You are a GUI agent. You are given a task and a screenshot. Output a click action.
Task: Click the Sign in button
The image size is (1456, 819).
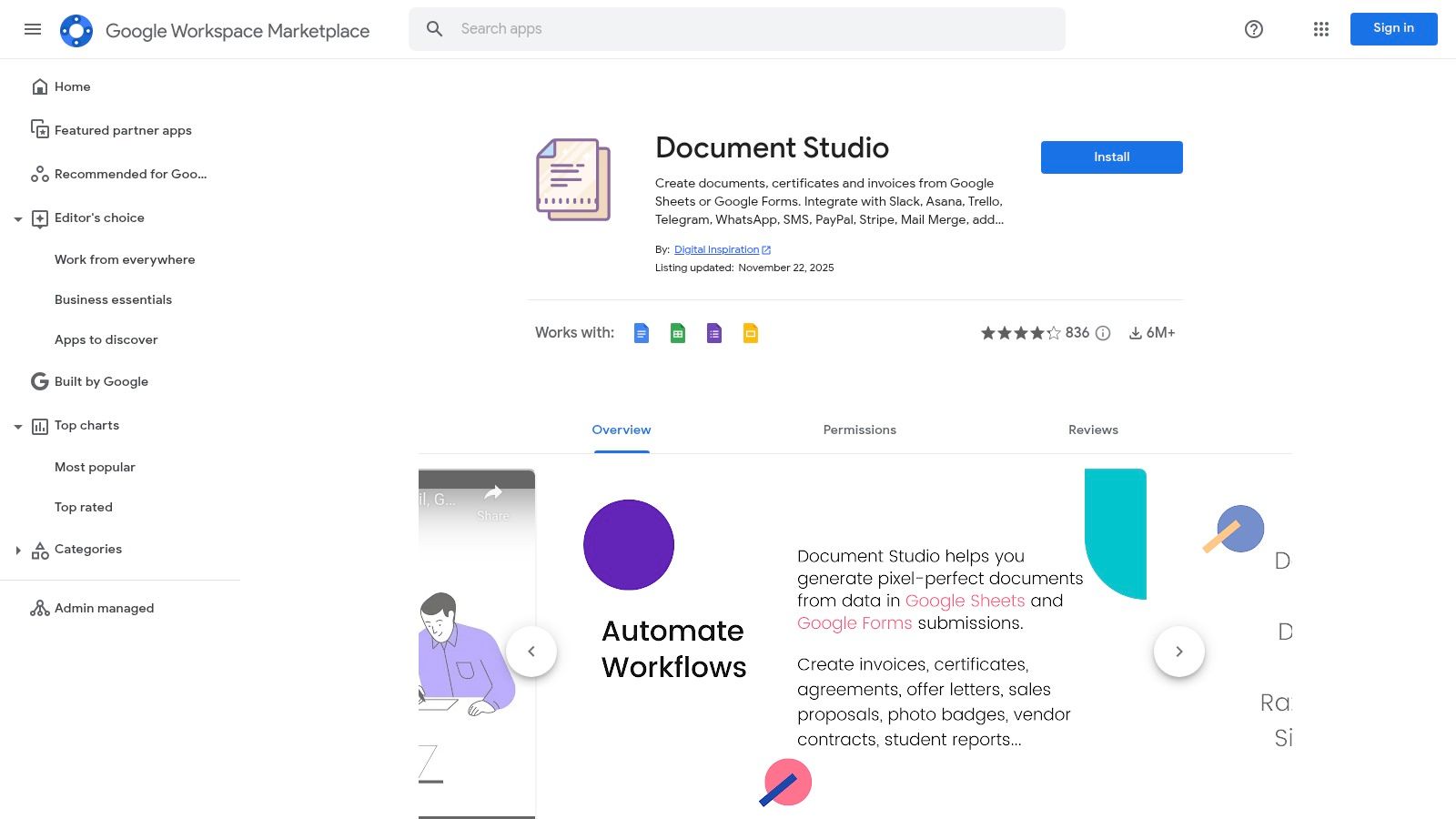click(x=1394, y=29)
